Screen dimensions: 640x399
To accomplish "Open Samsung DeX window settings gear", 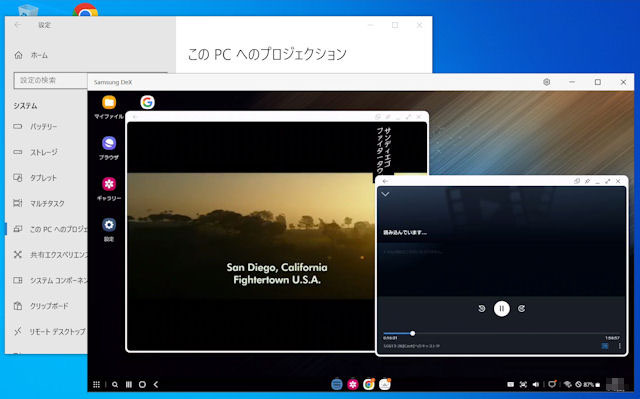I will coord(547,82).
